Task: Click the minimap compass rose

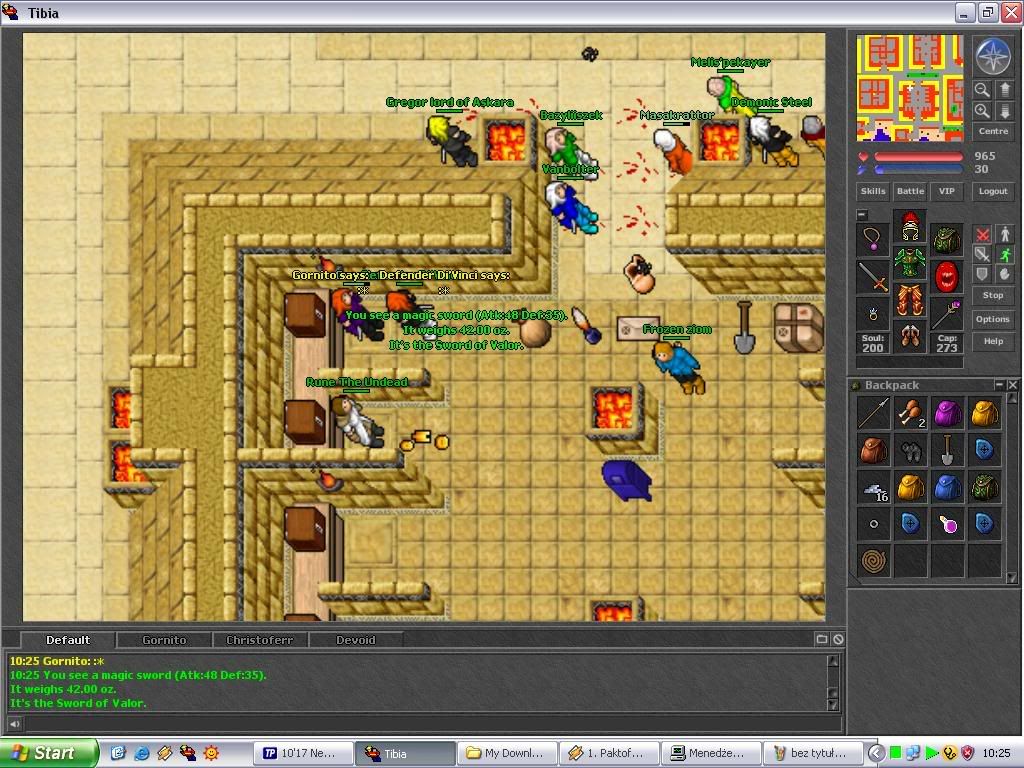Action: [x=993, y=55]
